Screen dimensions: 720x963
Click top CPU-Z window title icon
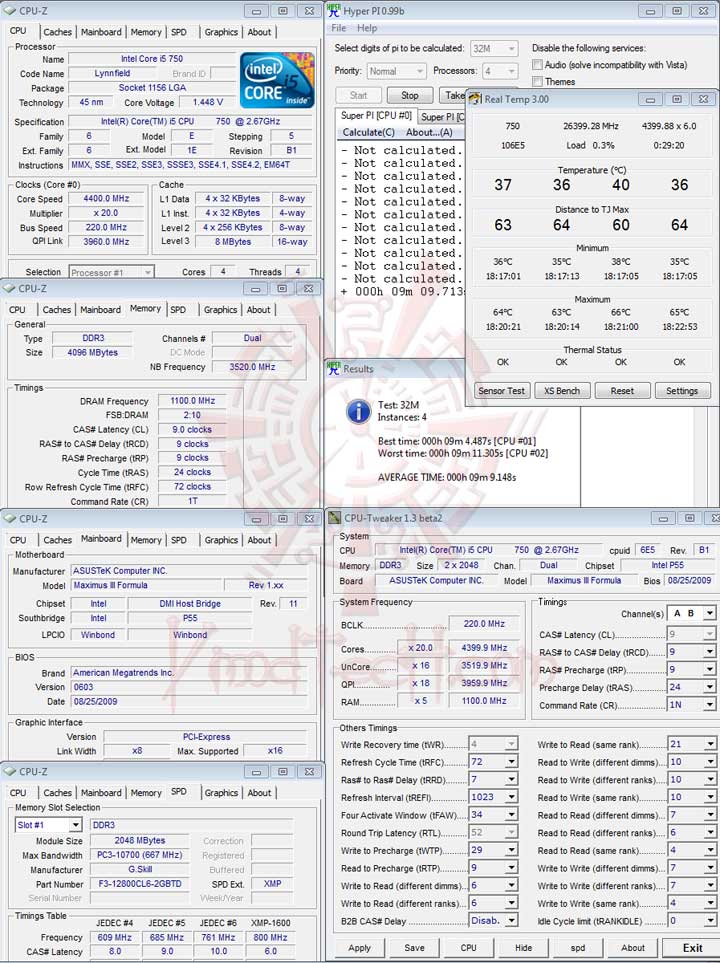point(9,10)
